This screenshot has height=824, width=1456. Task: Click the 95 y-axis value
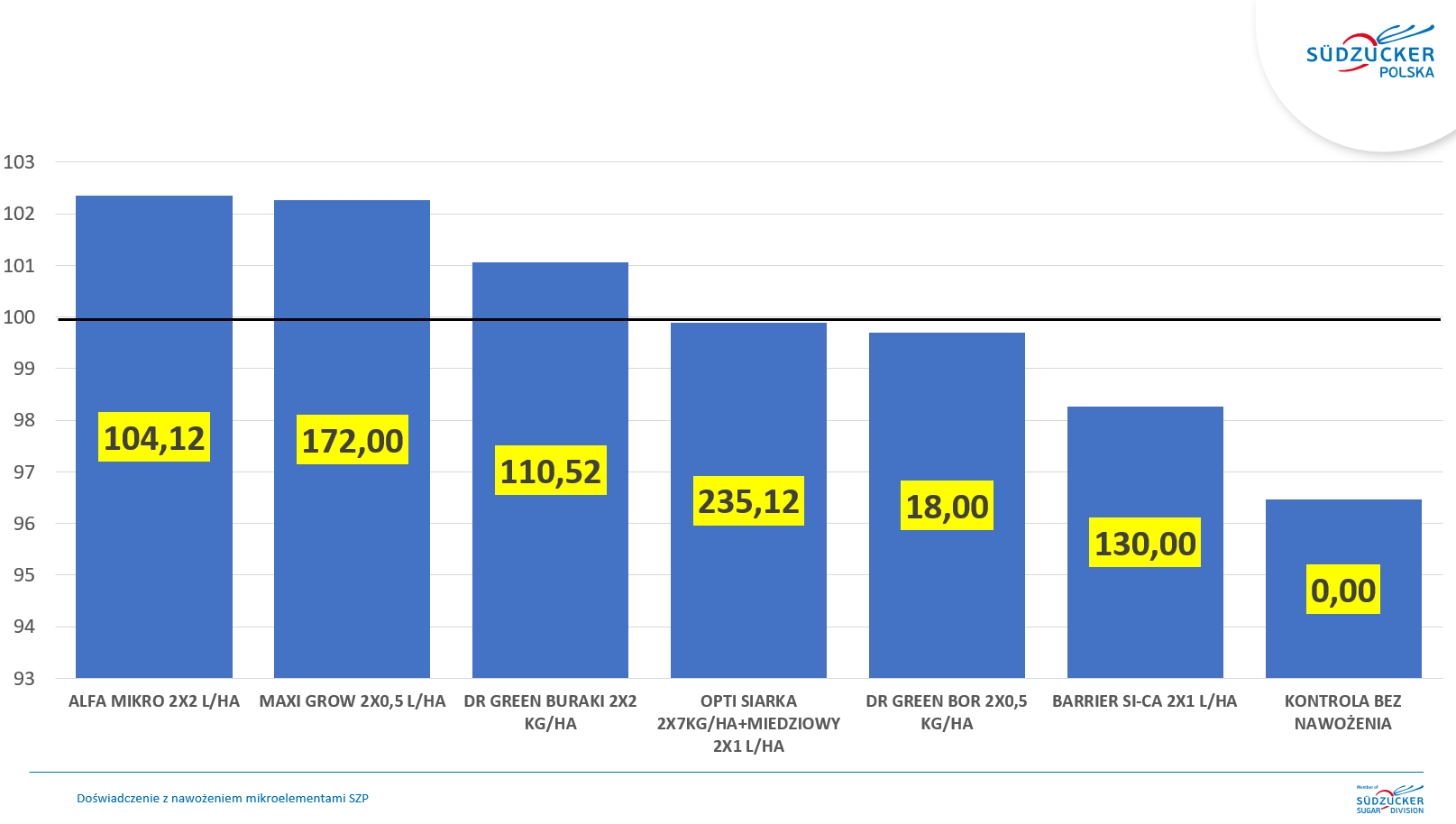24,575
